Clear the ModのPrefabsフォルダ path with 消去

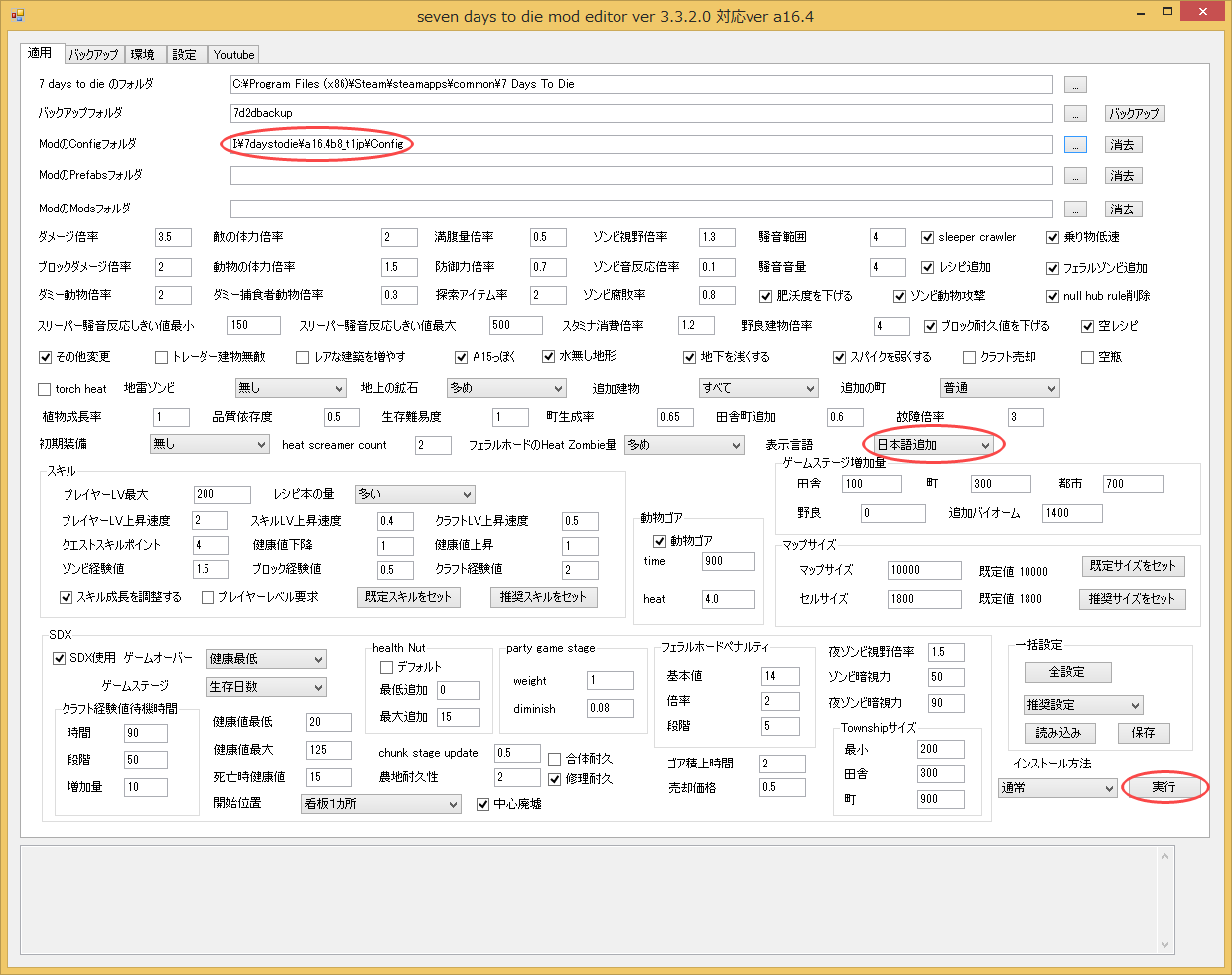coord(1124,176)
